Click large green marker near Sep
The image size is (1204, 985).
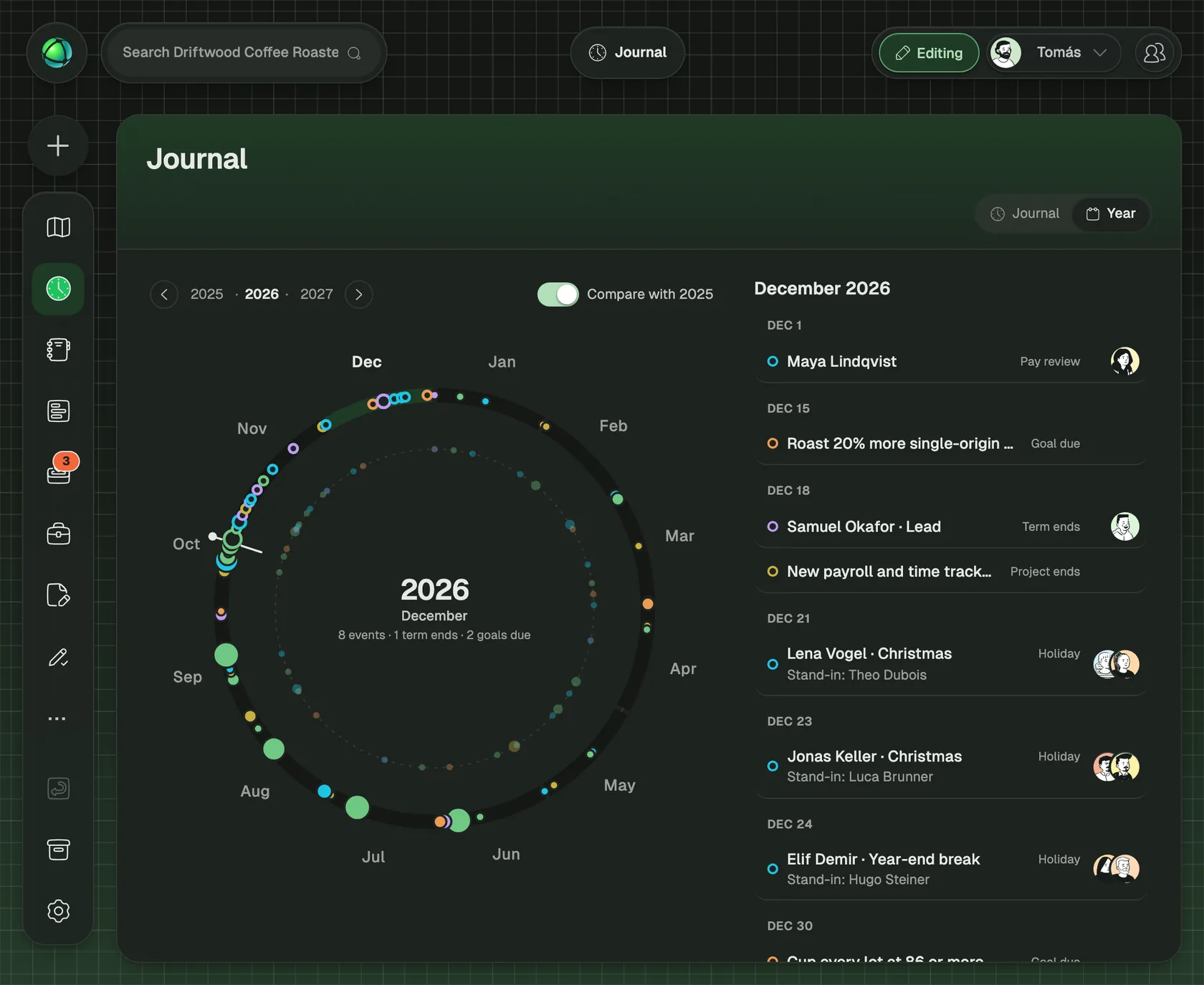click(226, 655)
